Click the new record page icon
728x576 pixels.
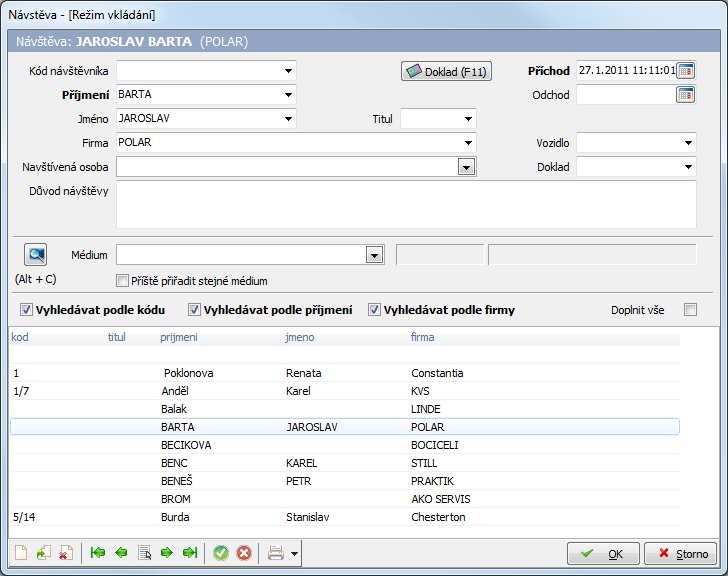pyautogui.click(x=21, y=553)
